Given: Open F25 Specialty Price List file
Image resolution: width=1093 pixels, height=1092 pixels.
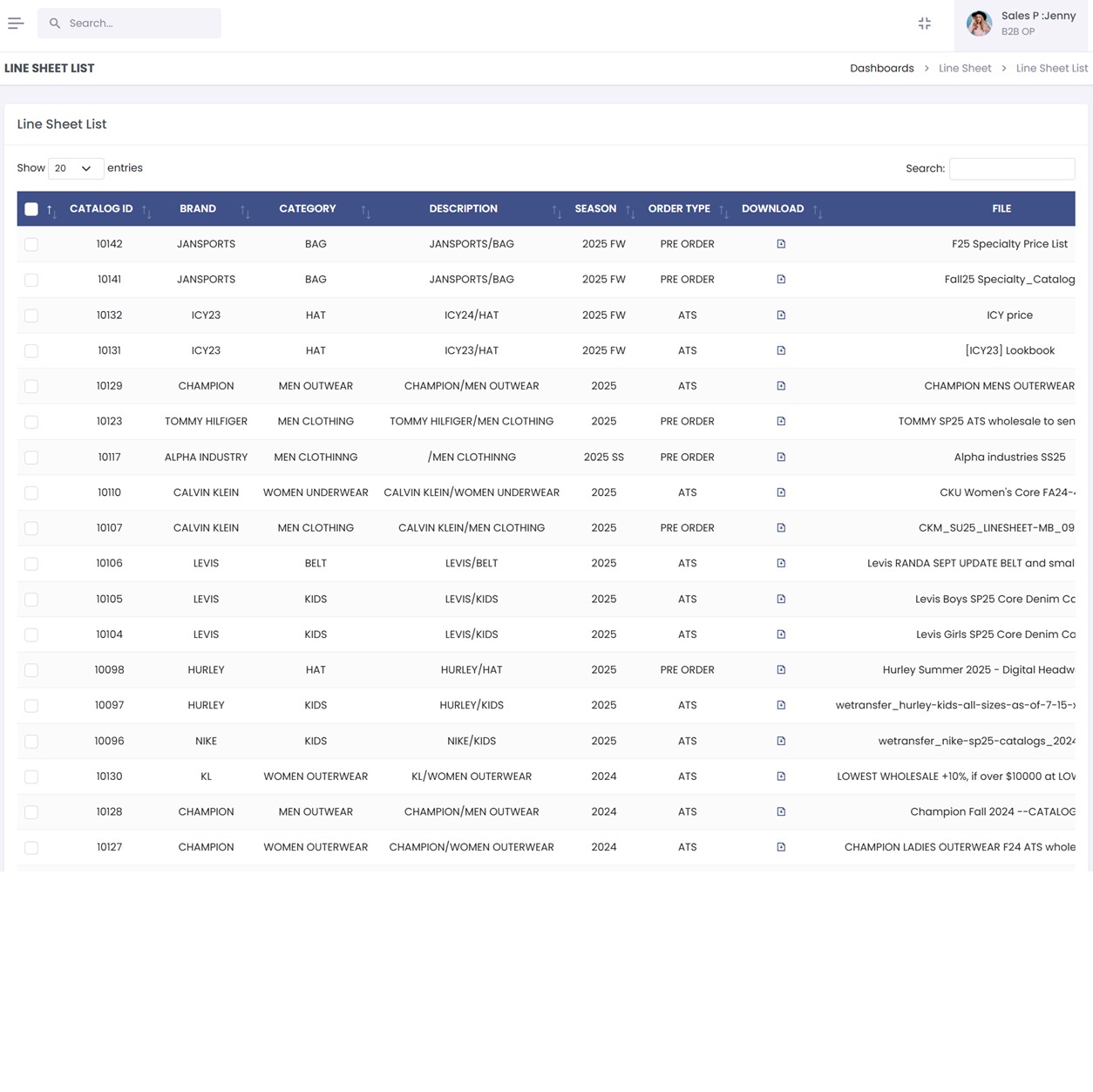Looking at the screenshot, I should click(x=1009, y=244).
